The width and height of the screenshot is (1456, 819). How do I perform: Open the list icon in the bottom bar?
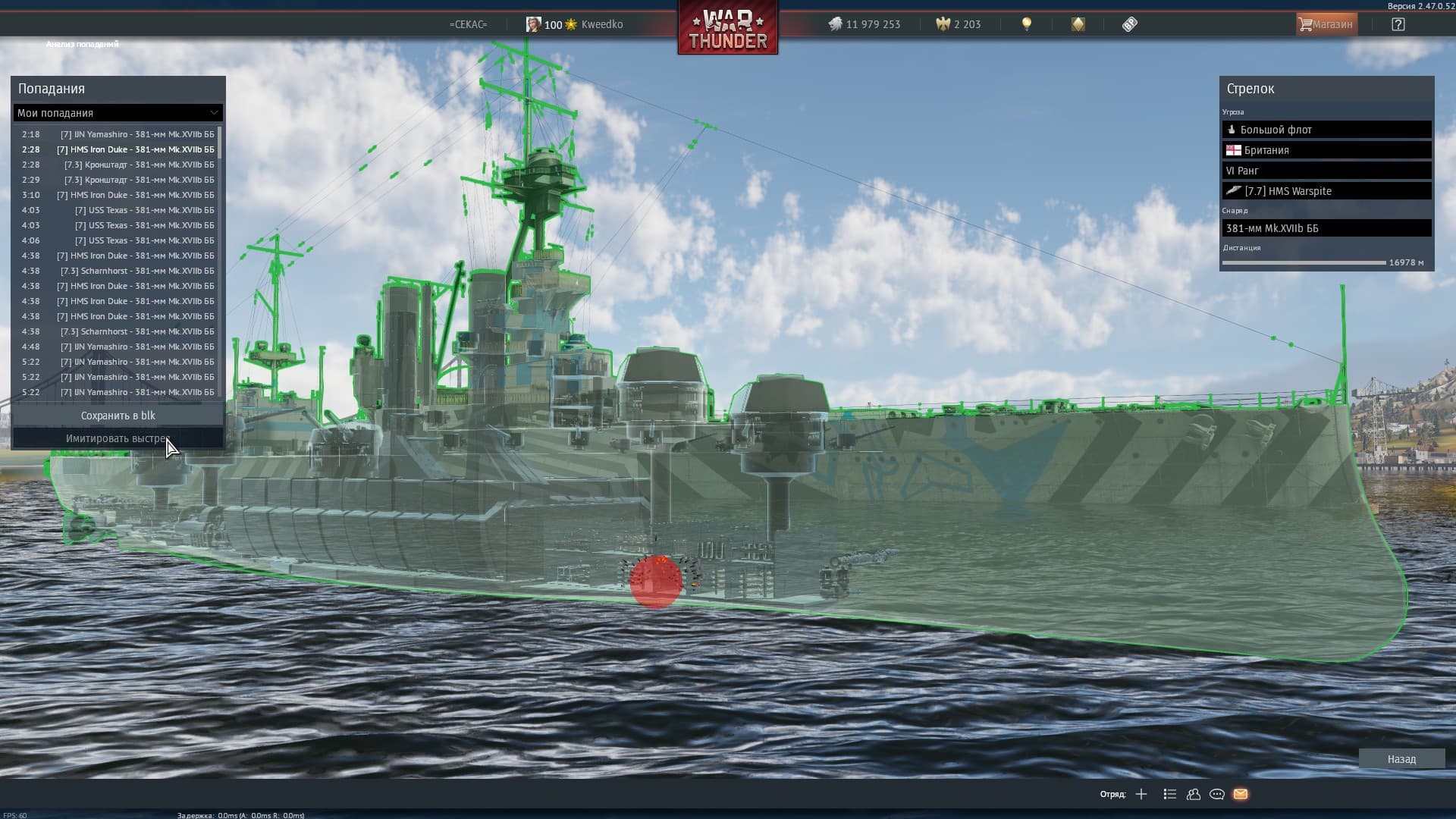point(1169,794)
